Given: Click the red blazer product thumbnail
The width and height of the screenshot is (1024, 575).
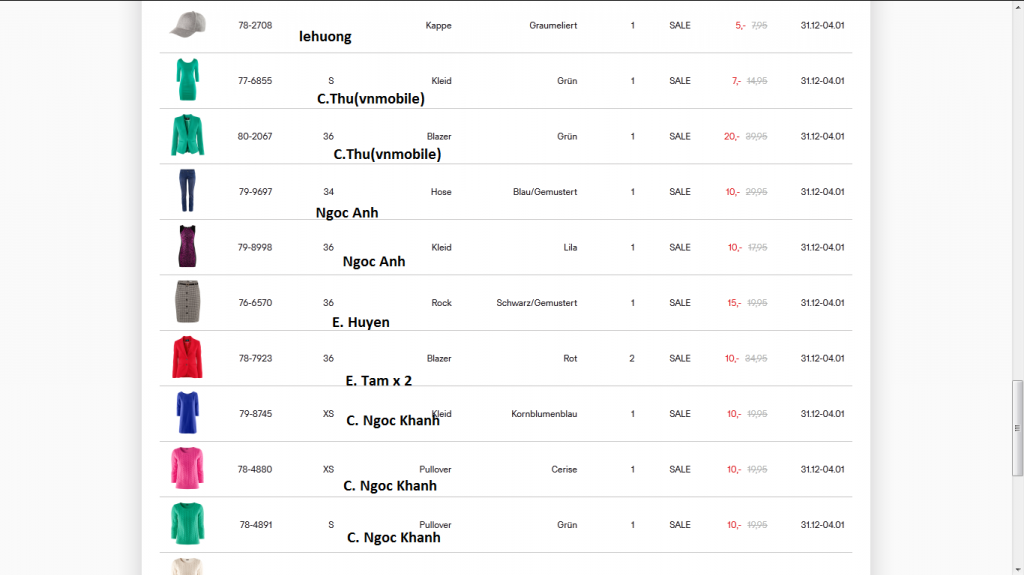Looking at the screenshot, I should pyautogui.click(x=187, y=357).
